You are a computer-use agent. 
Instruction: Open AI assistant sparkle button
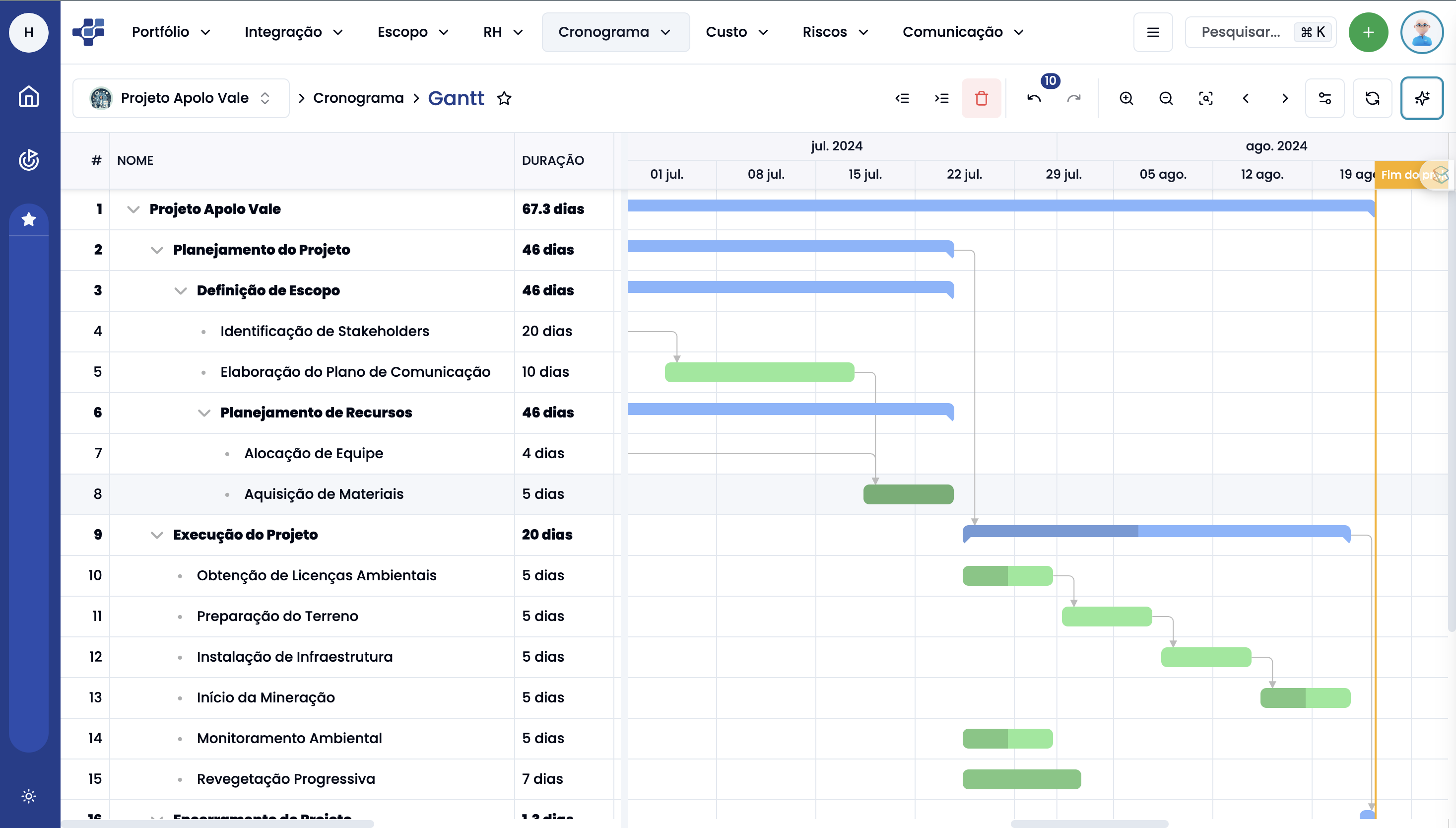click(x=1422, y=98)
